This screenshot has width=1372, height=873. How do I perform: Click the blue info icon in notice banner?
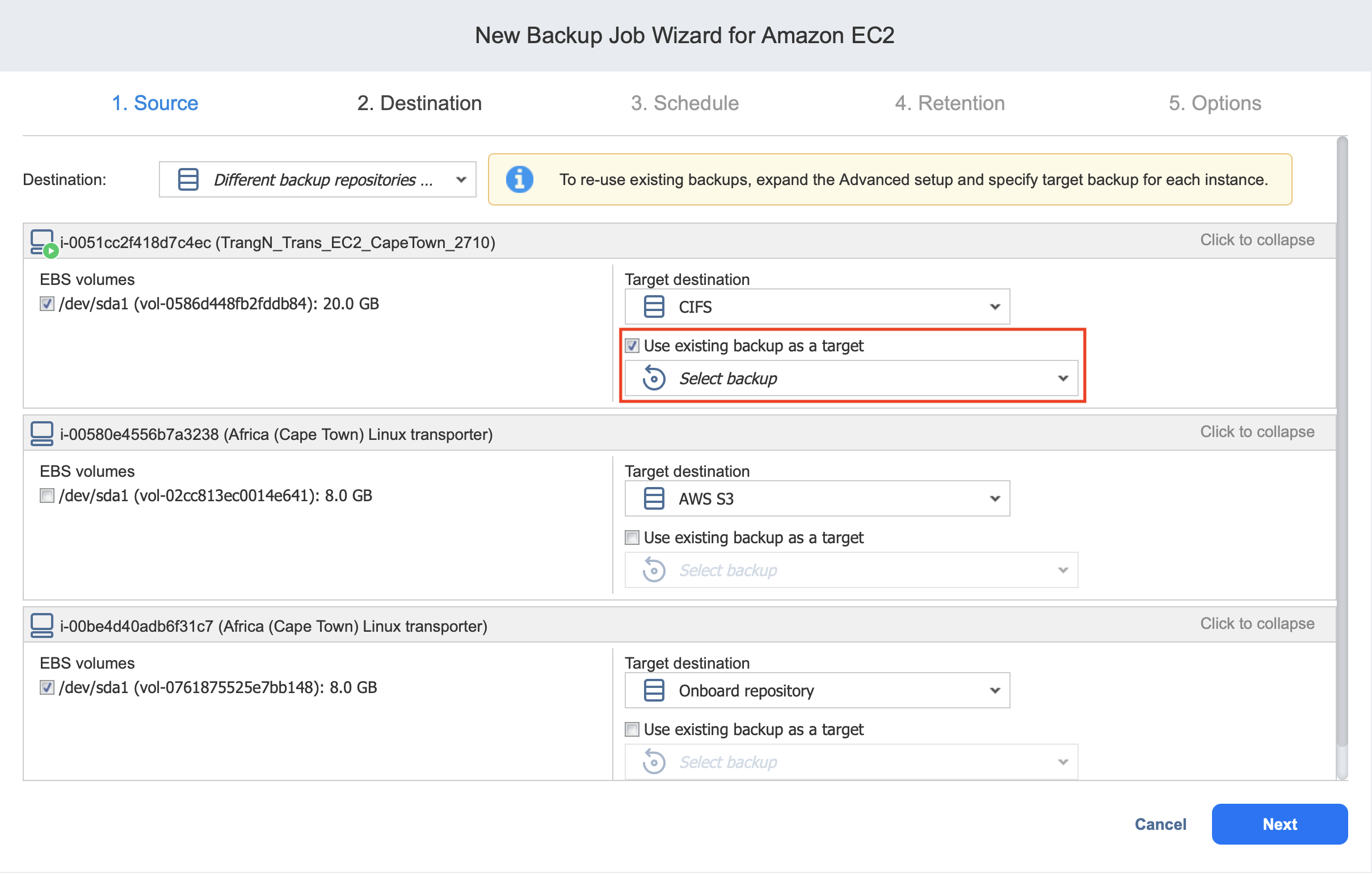519,179
